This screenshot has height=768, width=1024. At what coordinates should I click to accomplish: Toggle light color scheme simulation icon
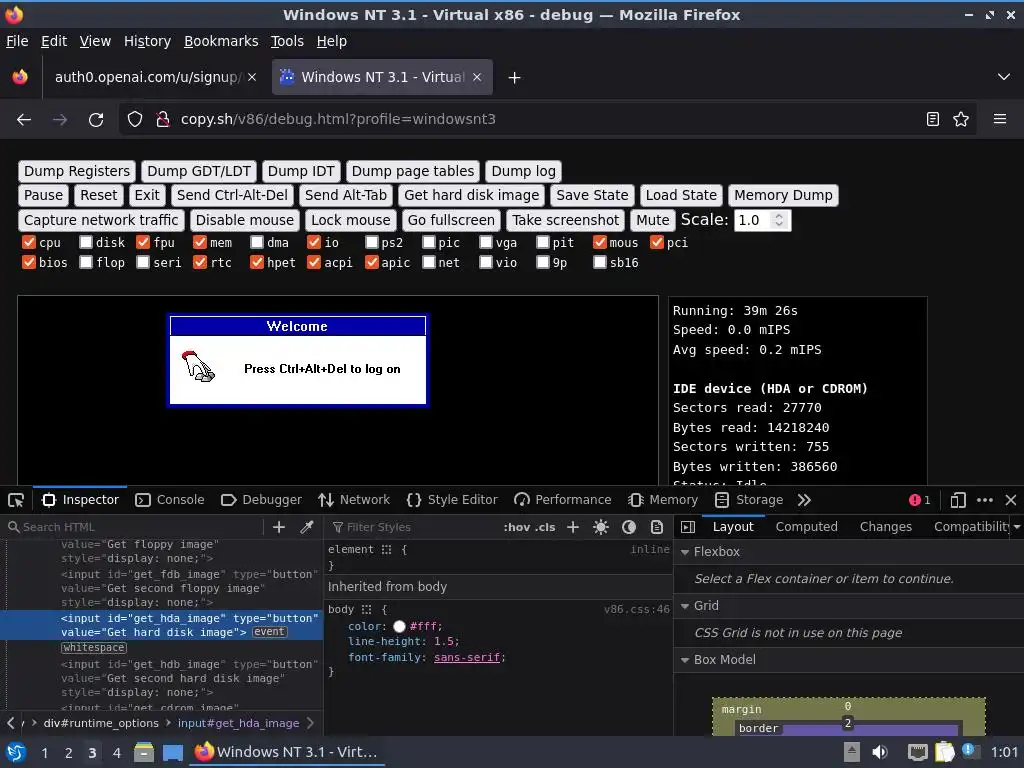[x=601, y=527]
